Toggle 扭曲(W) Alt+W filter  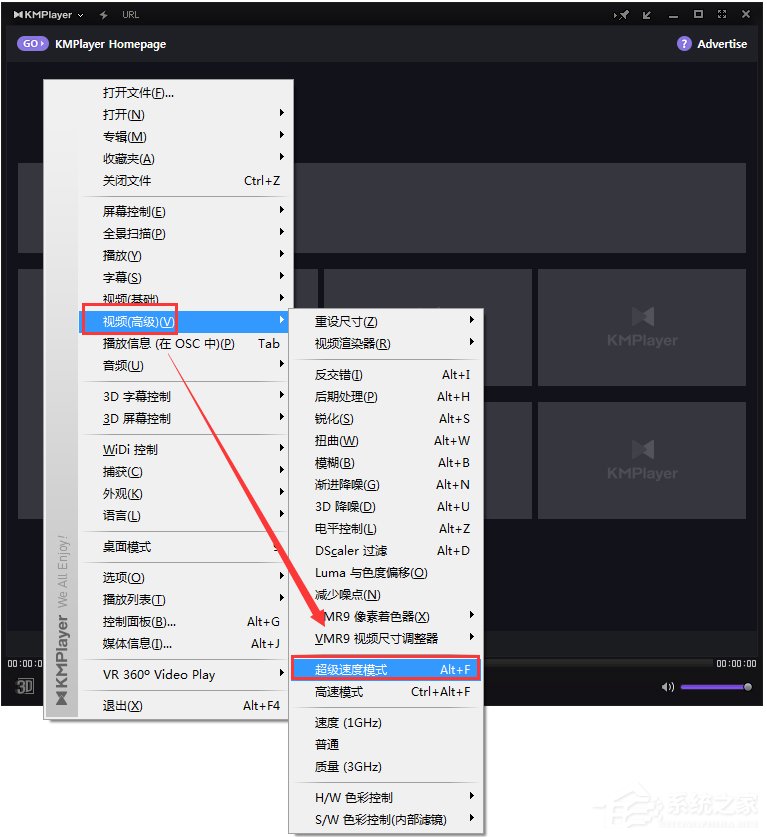386,441
